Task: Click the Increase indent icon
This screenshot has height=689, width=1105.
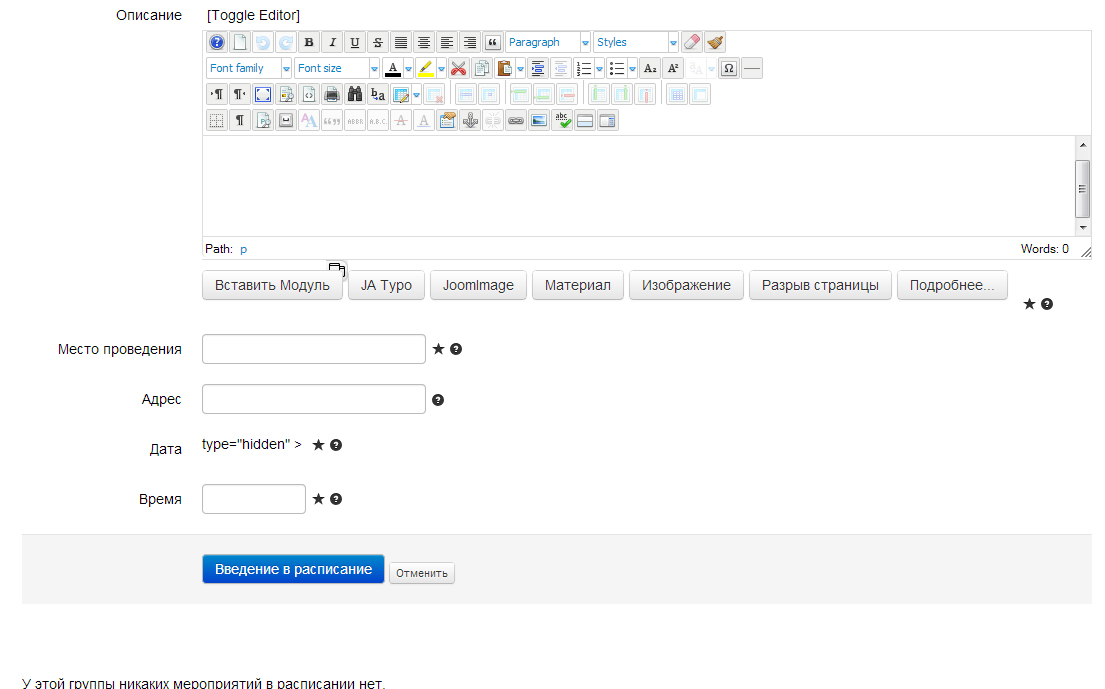Action: pos(538,68)
